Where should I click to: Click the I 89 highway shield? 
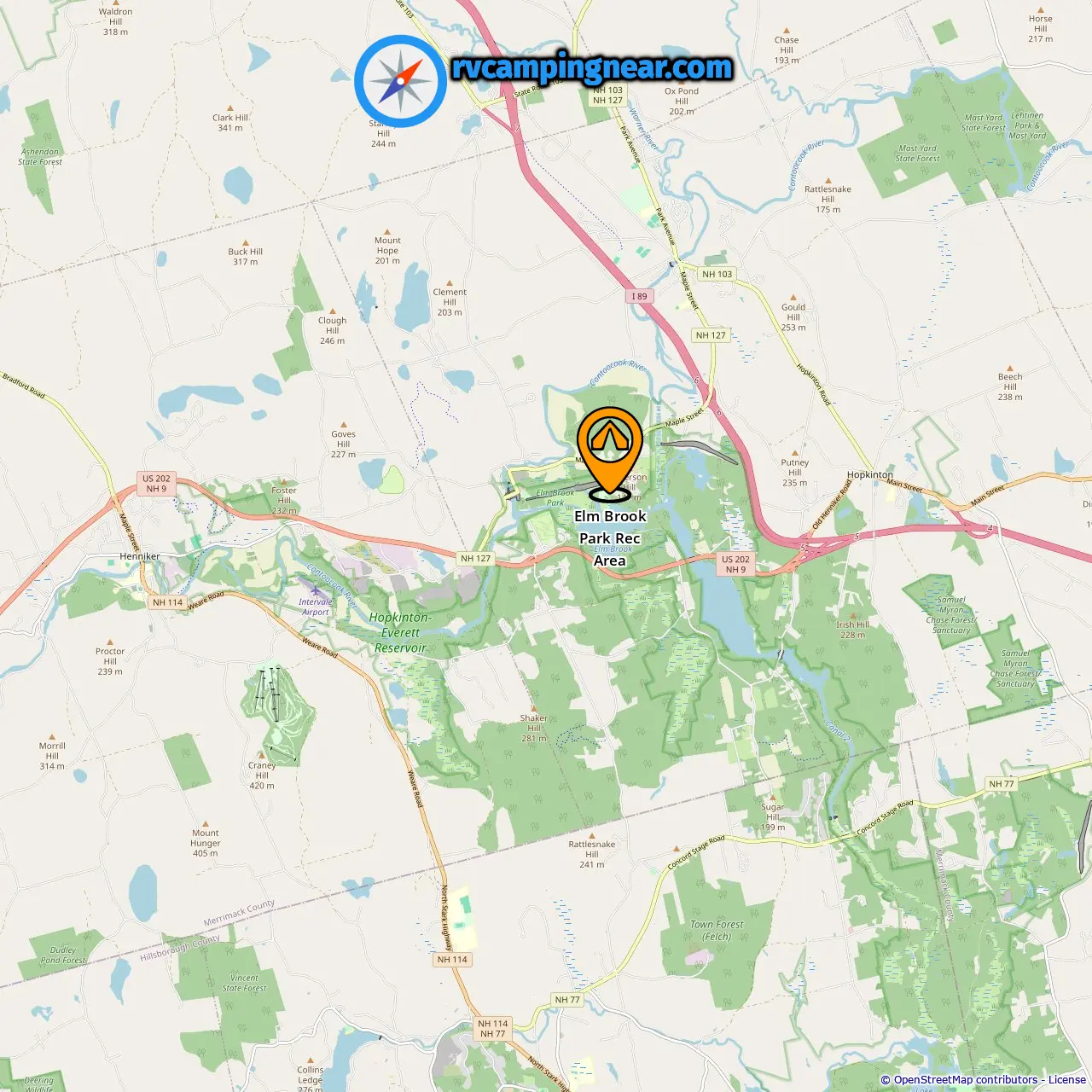click(x=640, y=296)
